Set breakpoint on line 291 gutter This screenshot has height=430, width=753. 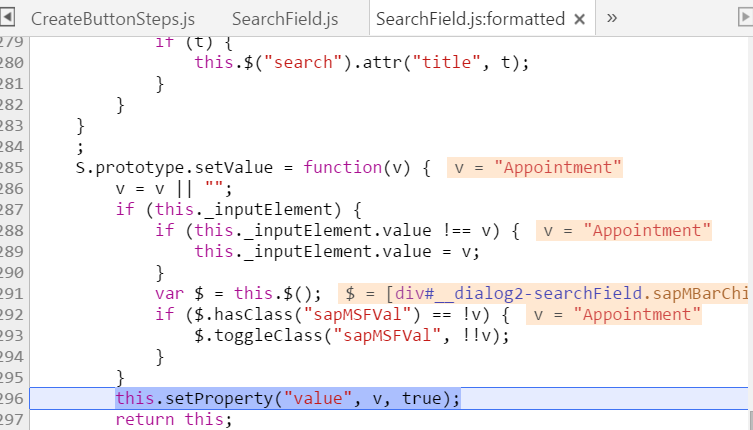(x=12, y=294)
